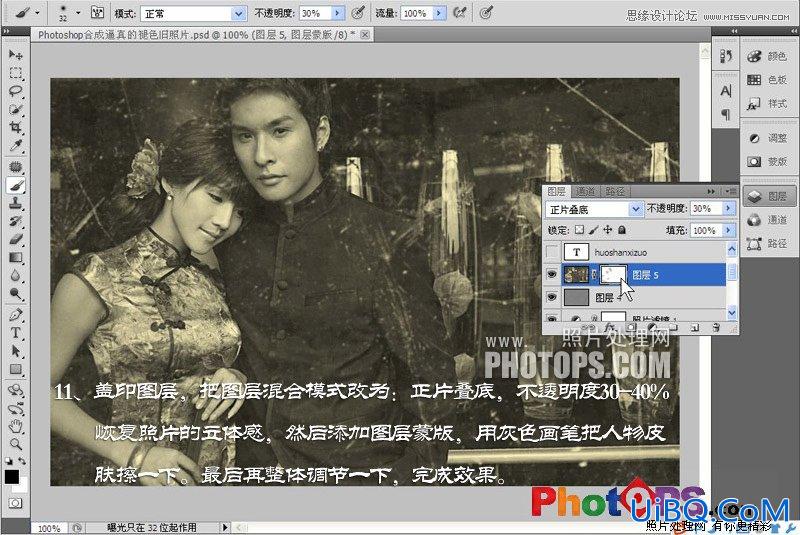
Task: Toggle lock position
Action: (608, 230)
